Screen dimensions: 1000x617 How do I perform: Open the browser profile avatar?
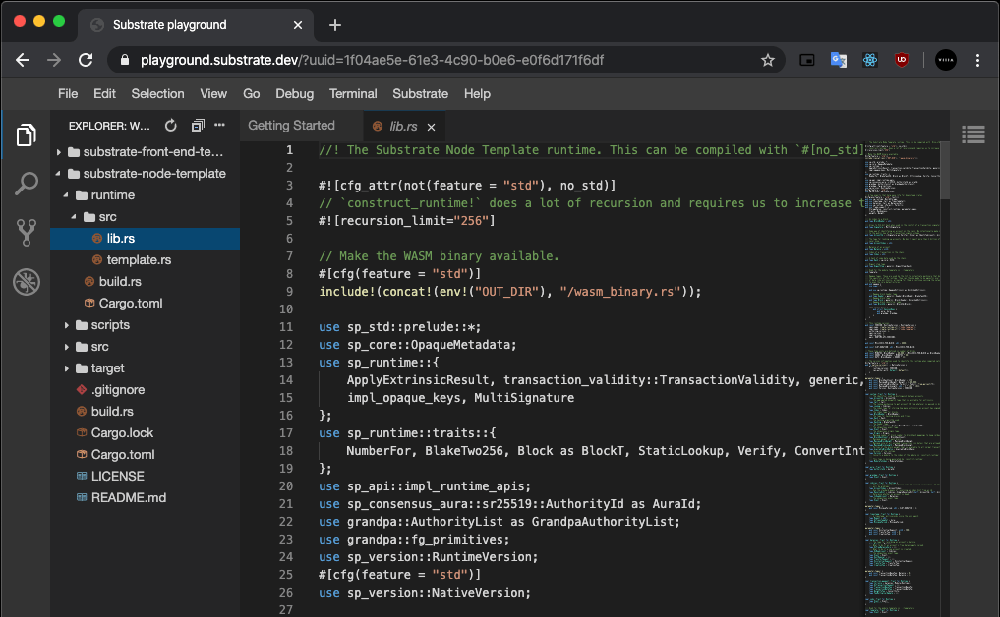(946, 60)
